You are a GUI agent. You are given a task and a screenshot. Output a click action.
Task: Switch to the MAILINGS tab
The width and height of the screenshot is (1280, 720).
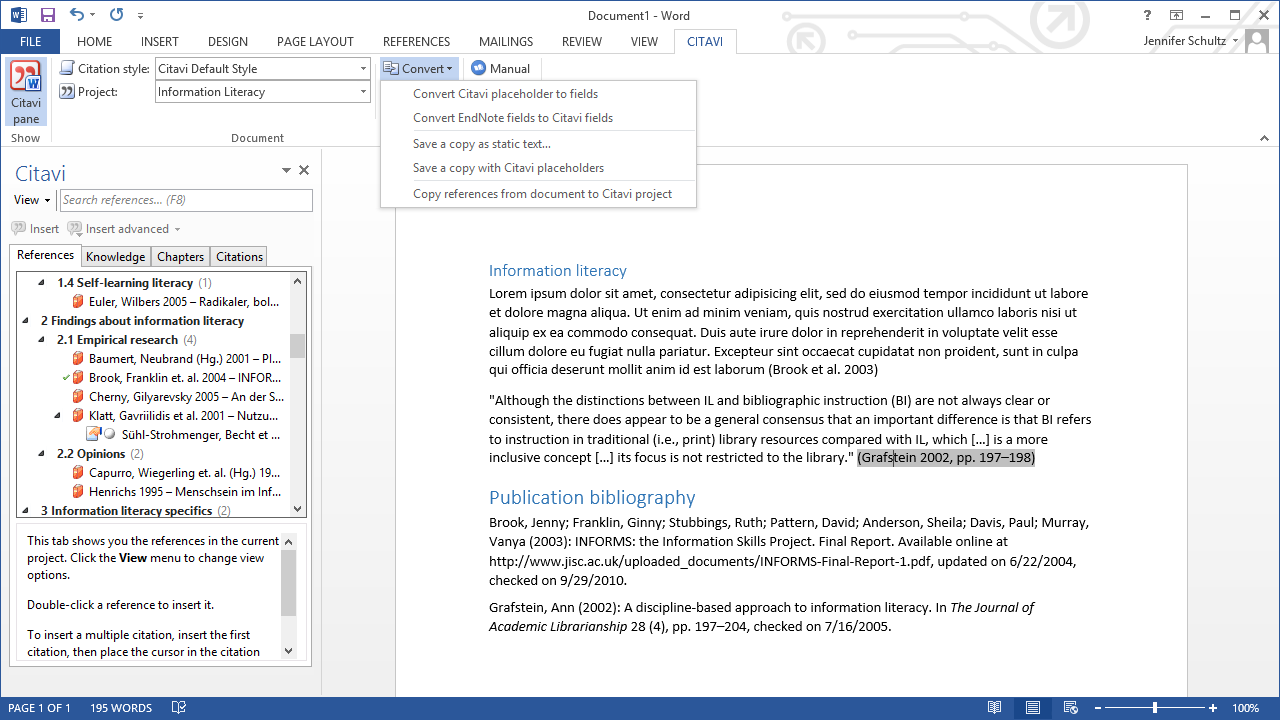[x=506, y=42]
